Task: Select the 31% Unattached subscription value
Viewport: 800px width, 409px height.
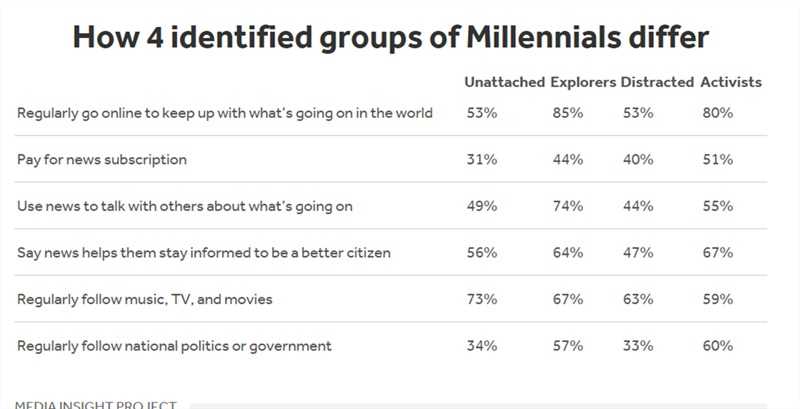Action: [482, 160]
